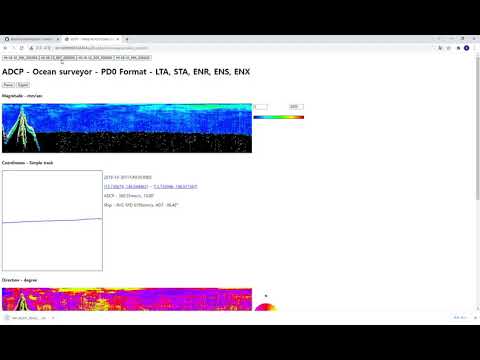This screenshot has height=360, width=480.
Task: Click the Direction degree label
Action: 20,280
